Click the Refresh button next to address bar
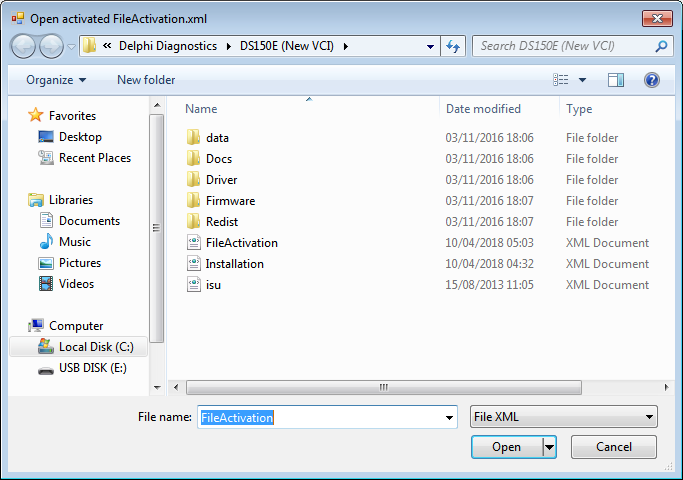Viewport: 683px width, 480px height. (x=453, y=46)
